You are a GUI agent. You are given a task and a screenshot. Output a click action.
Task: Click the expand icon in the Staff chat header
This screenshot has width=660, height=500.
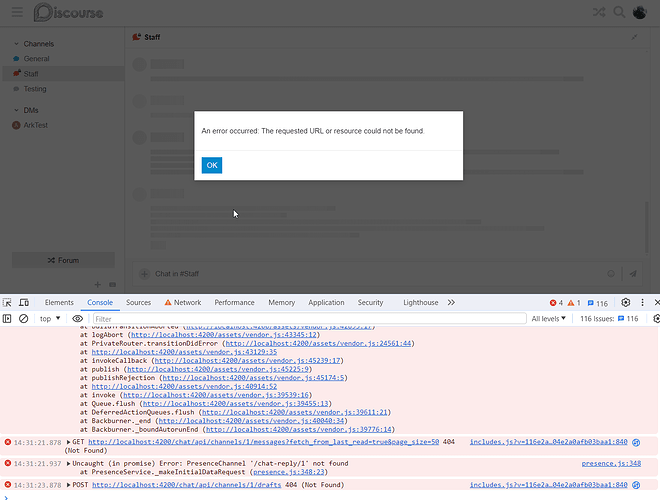click(x=634, y=37)
